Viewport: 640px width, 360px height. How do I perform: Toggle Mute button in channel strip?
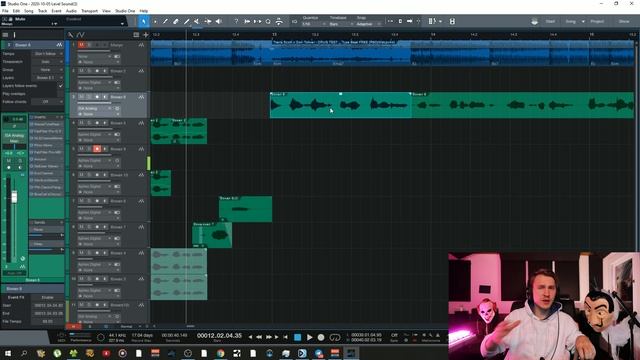[x=9, y=161]
